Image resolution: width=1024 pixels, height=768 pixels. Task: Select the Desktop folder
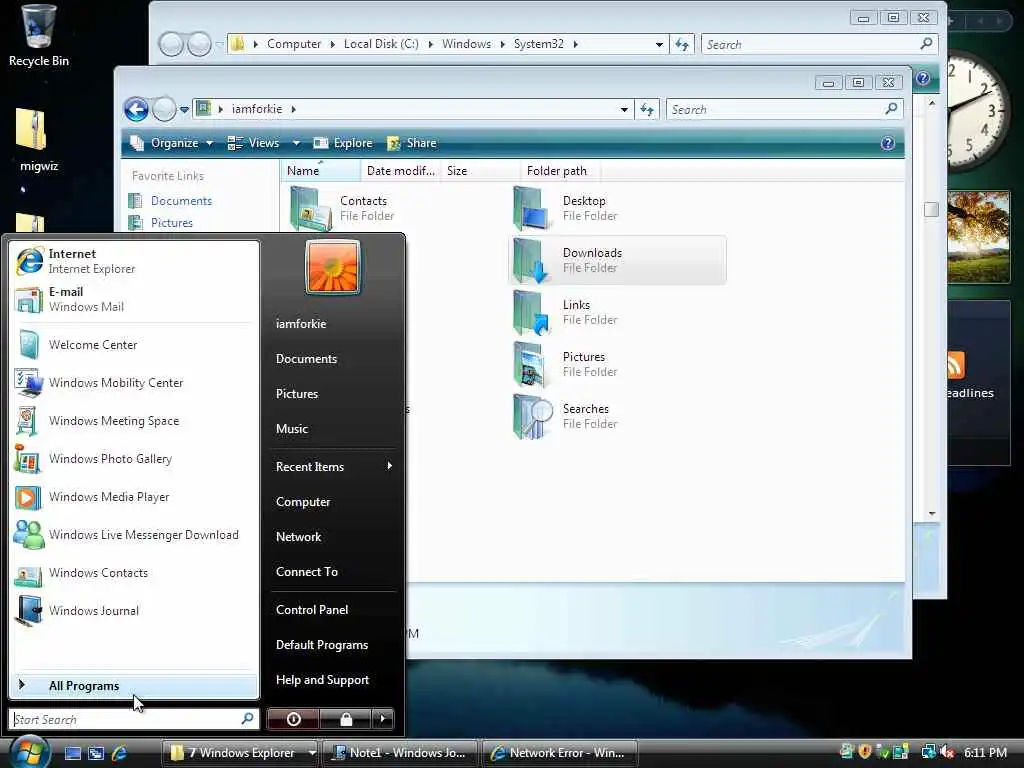(x=617, y=208)
